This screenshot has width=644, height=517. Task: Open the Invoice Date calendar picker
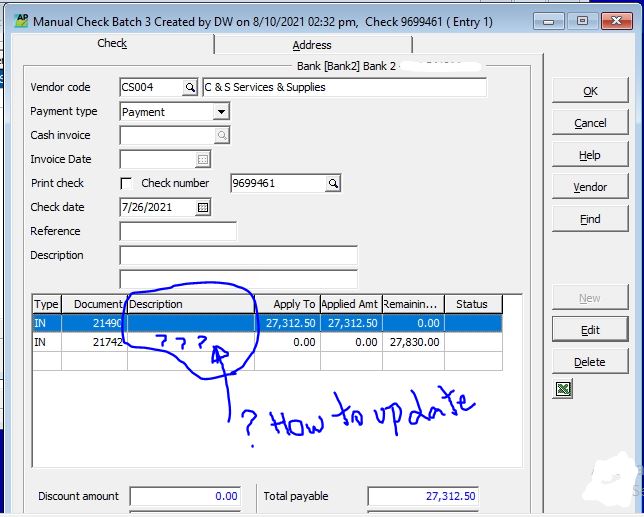pos(203,160)
